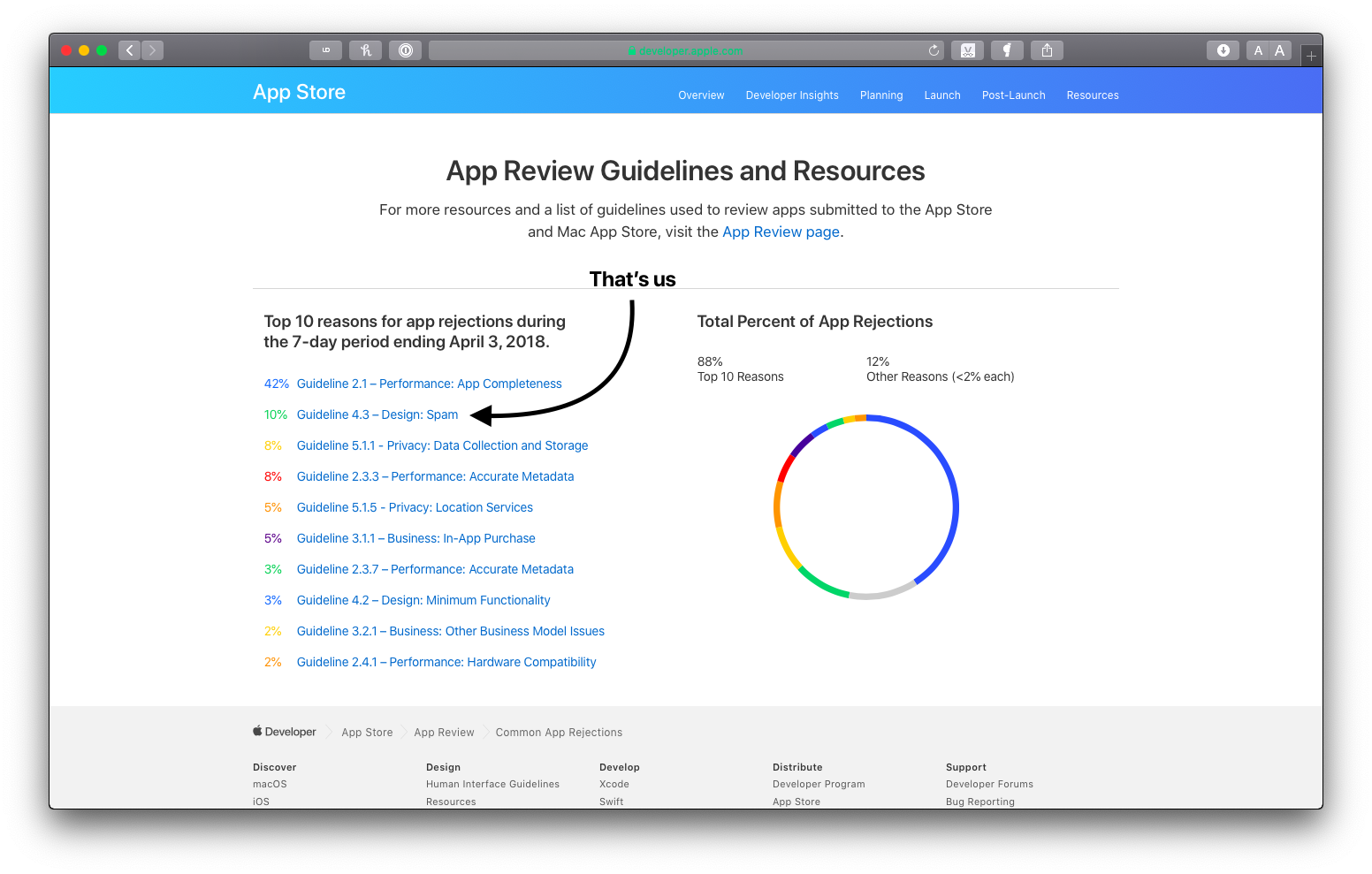Viewport: 1372px width, 874px height.
Task: Open Swift footer link
Action: tap(611, 802)
